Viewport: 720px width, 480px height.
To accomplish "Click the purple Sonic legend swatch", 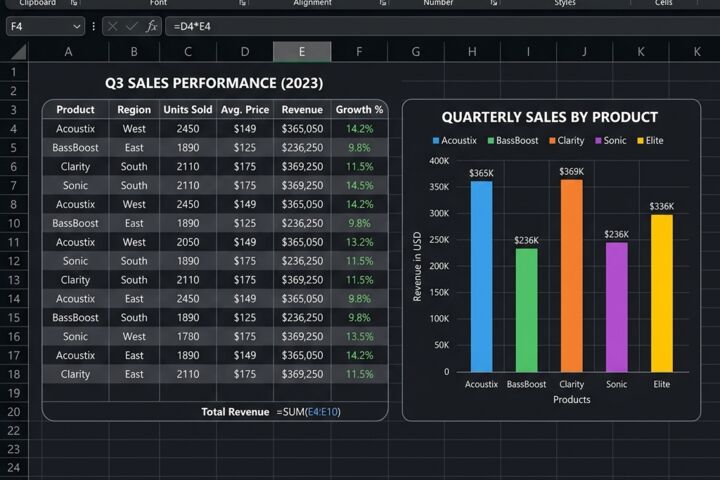I will click(x=598, y=141).
